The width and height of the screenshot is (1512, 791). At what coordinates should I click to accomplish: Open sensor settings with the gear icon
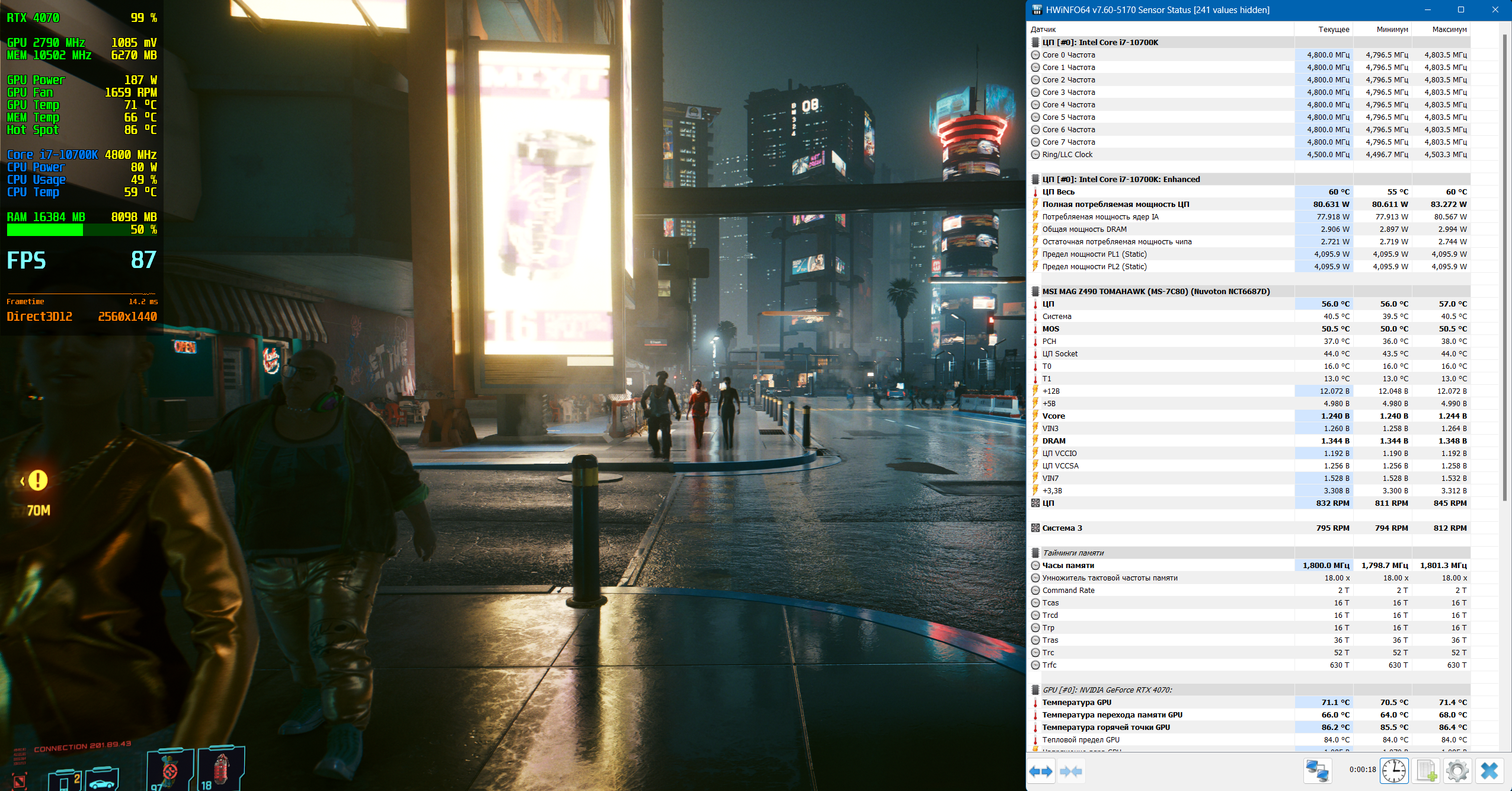point(1457,771)
